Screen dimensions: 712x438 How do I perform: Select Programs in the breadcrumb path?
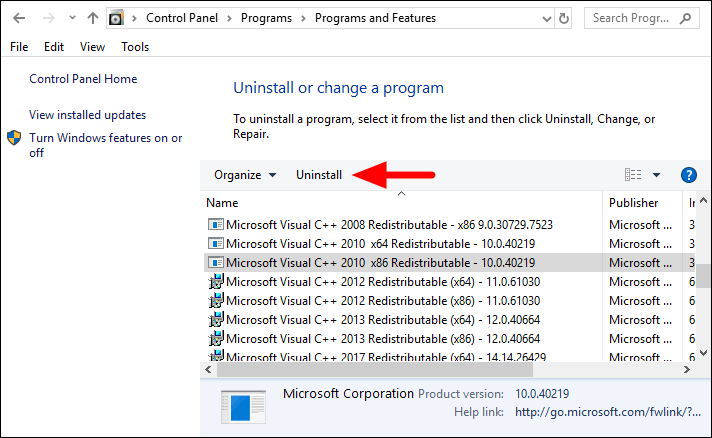[266, 18]
